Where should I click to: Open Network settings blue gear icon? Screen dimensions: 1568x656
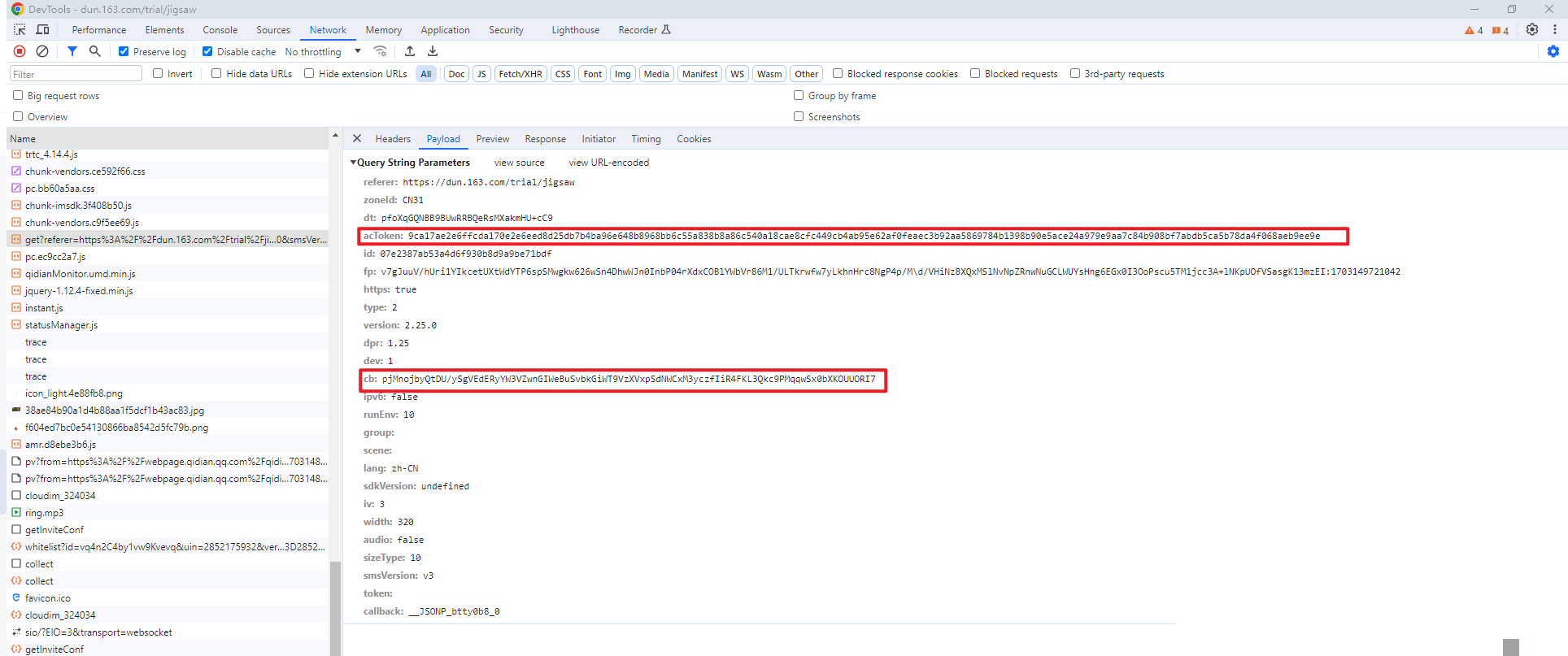tap(1553, 51)
